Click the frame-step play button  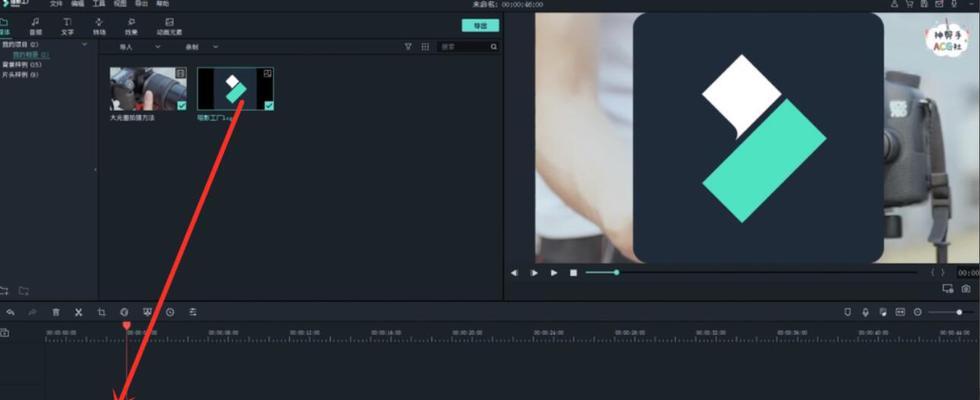[x=534, y=272]
